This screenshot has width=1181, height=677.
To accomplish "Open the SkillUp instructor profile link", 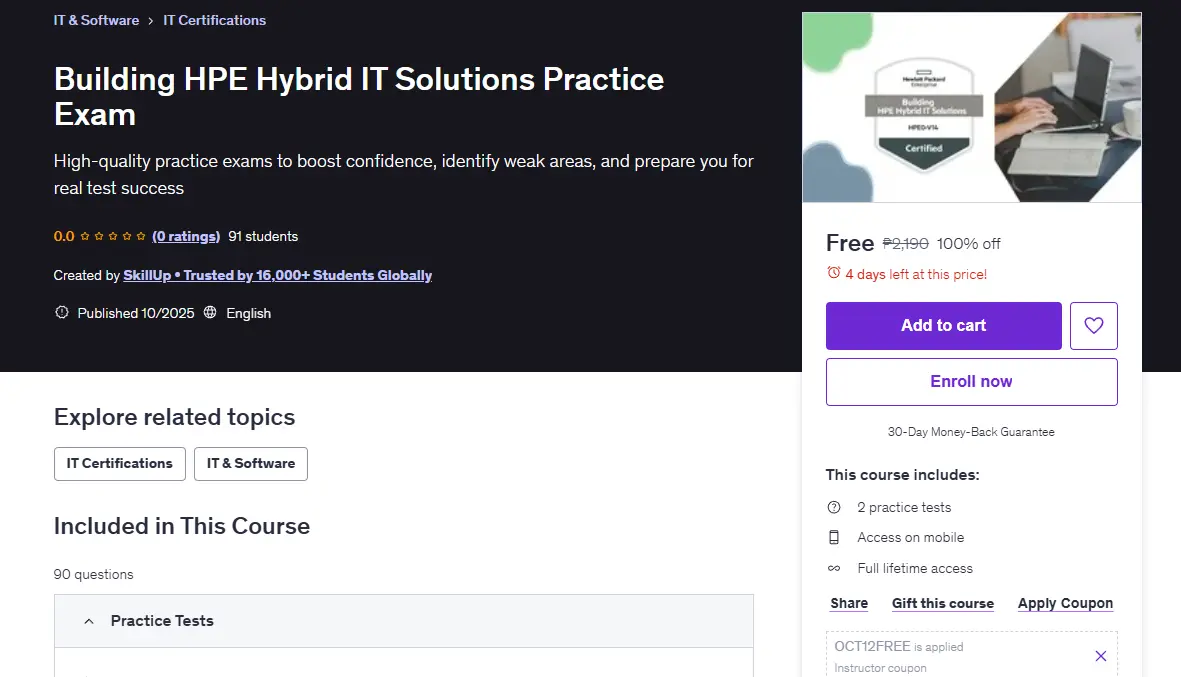I will (x=277, y=276).
